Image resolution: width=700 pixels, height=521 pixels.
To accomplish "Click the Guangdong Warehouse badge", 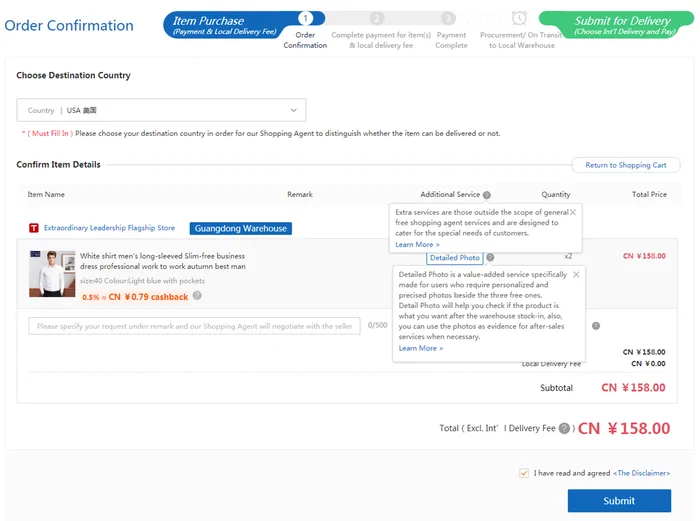I will tap(241, 229).
